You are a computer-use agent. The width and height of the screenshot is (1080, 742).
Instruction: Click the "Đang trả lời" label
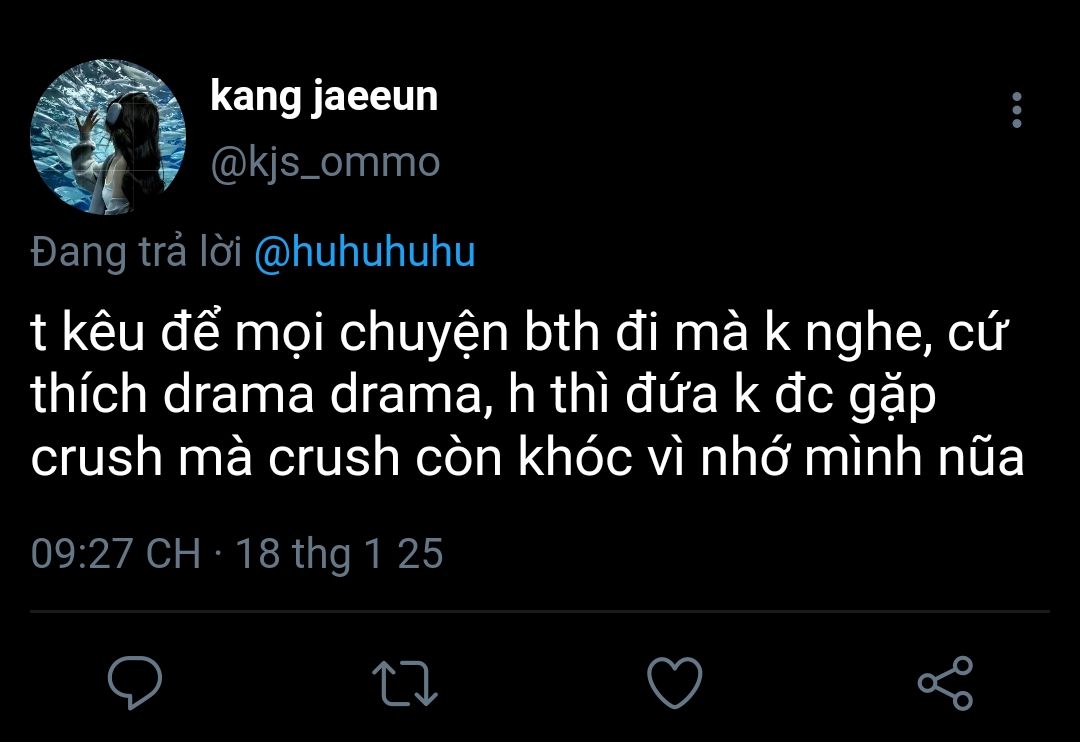(137, 253)
